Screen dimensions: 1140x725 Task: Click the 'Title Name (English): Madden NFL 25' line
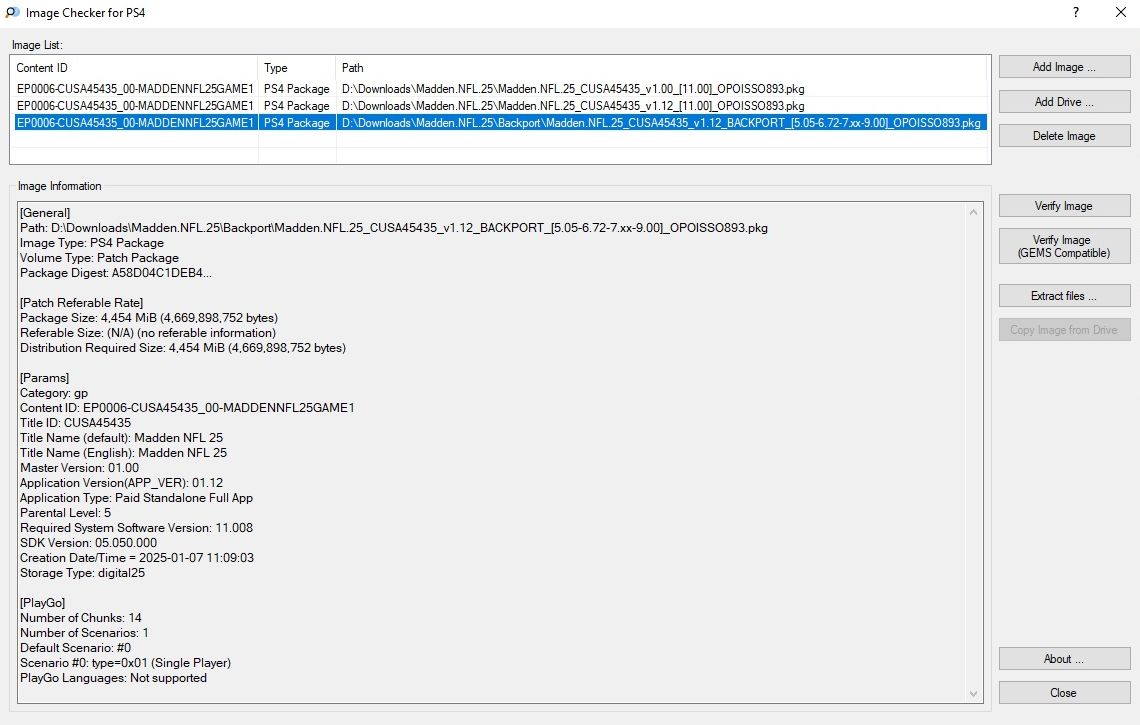tap(124, 453)
